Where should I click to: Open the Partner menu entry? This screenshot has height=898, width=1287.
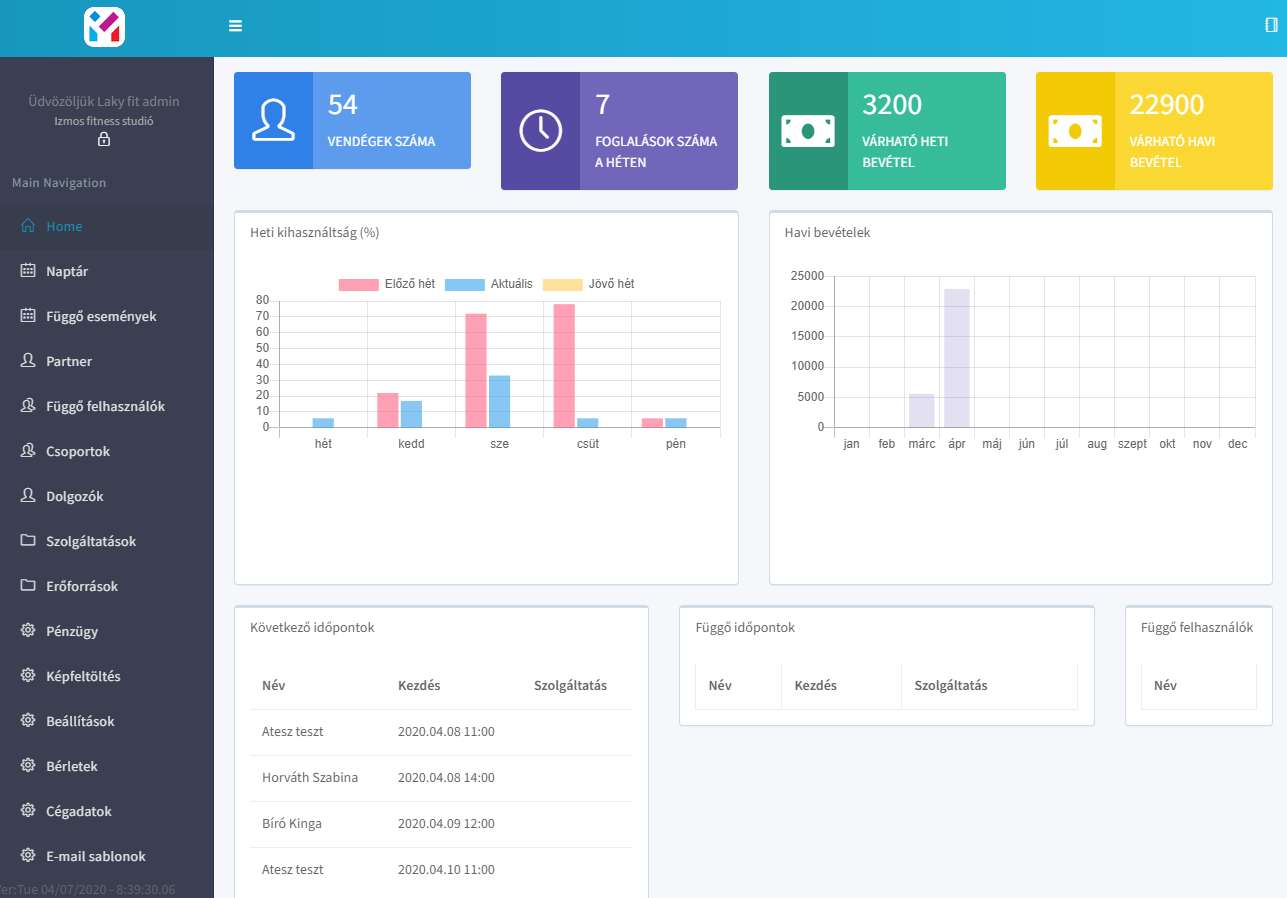(107, 361)
